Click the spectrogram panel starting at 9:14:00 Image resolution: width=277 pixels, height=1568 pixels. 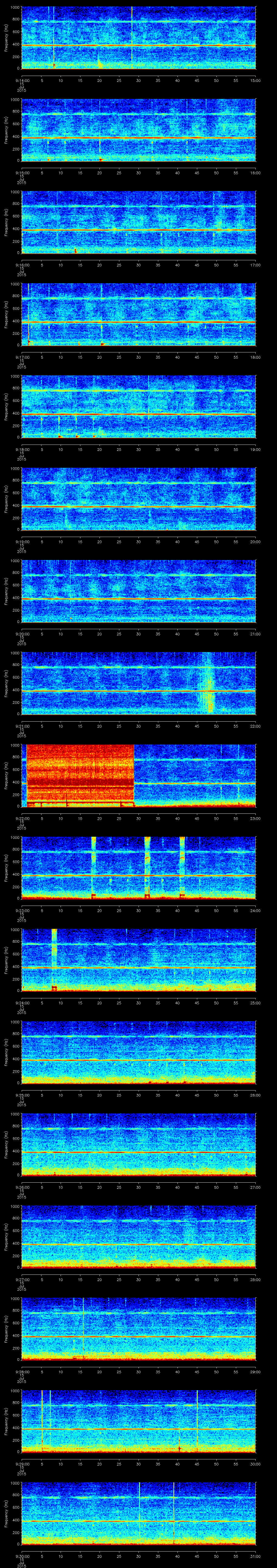point(139,38)
